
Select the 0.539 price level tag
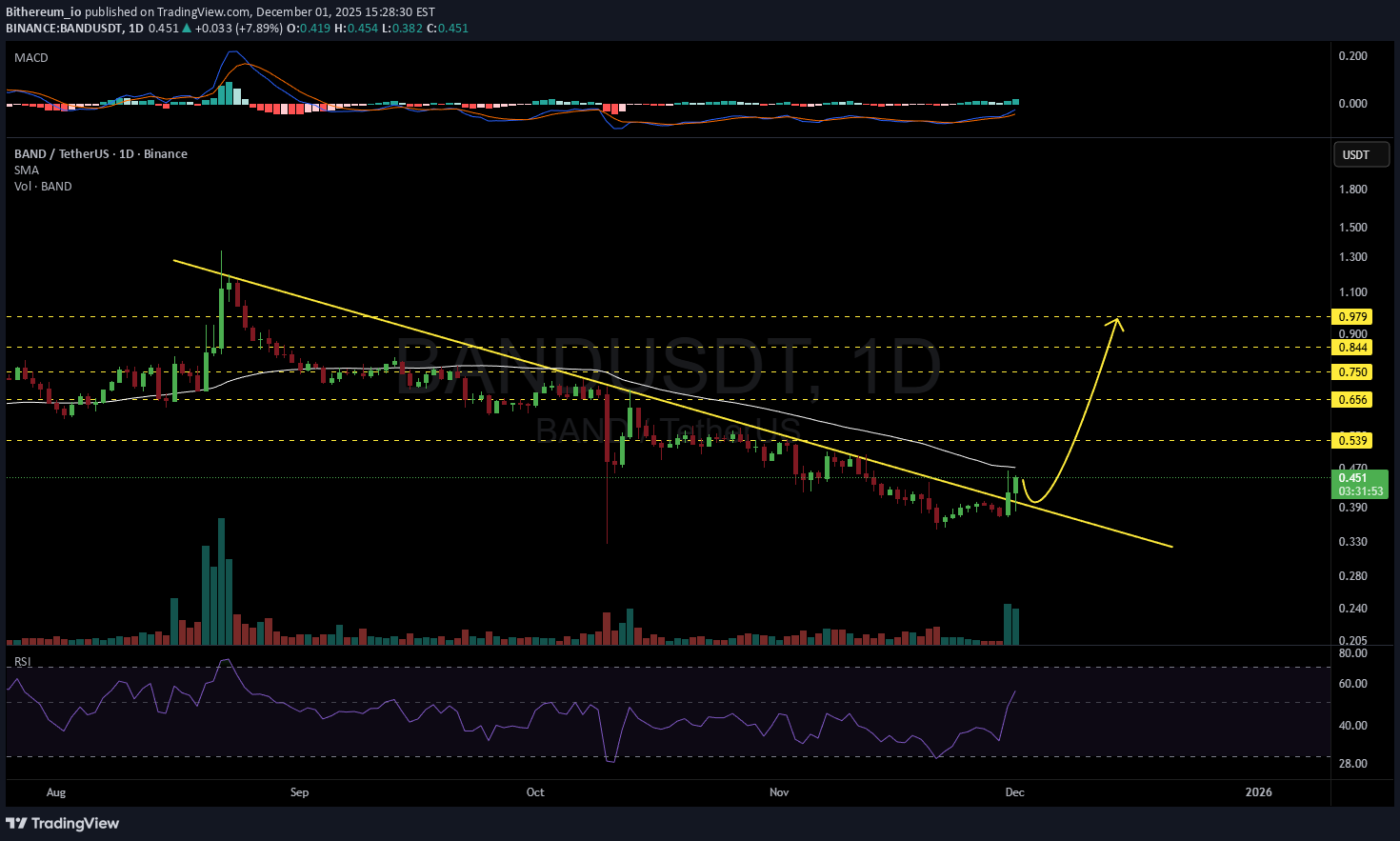[x=1353, y=440]
